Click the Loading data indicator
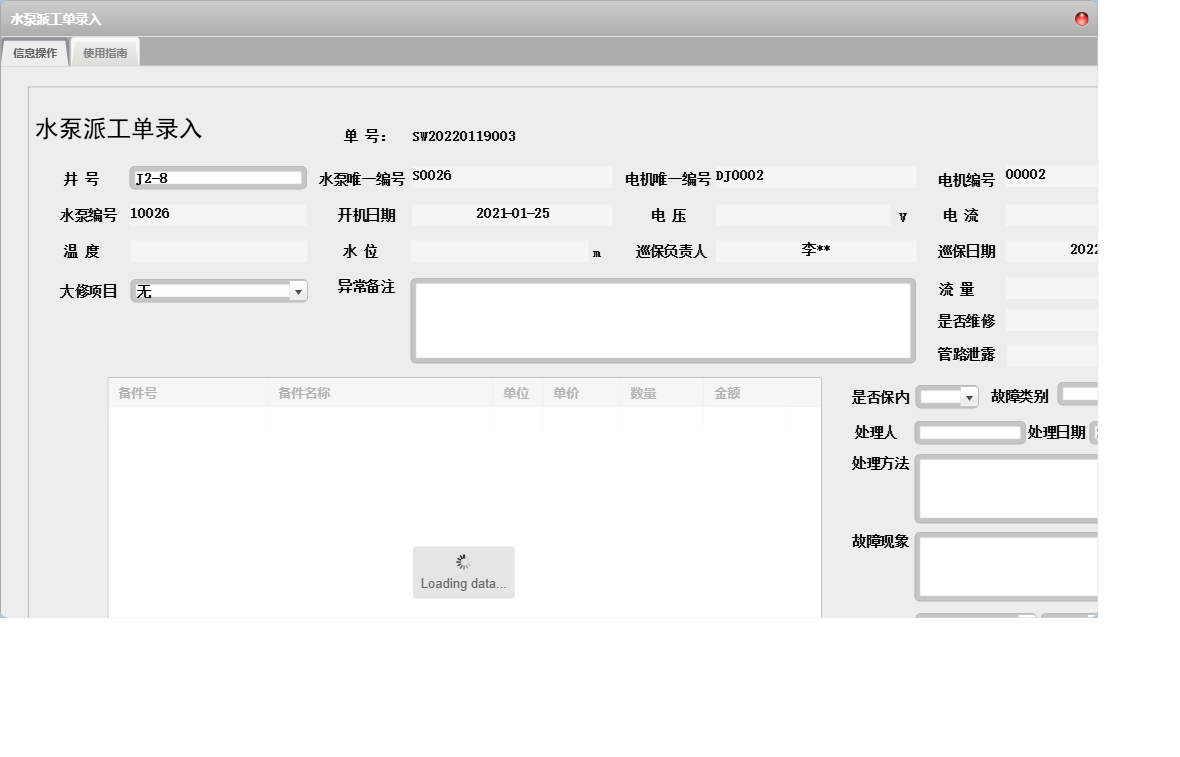 (x=464, y=573)
